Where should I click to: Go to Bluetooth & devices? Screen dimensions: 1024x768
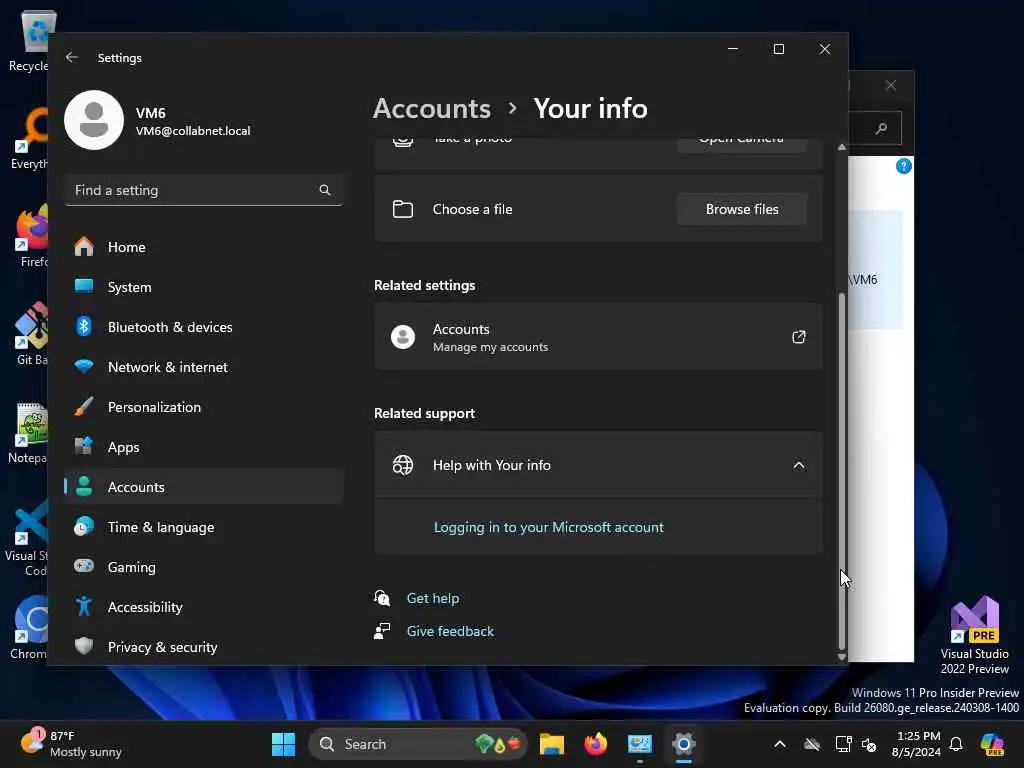tap(204, 327)
